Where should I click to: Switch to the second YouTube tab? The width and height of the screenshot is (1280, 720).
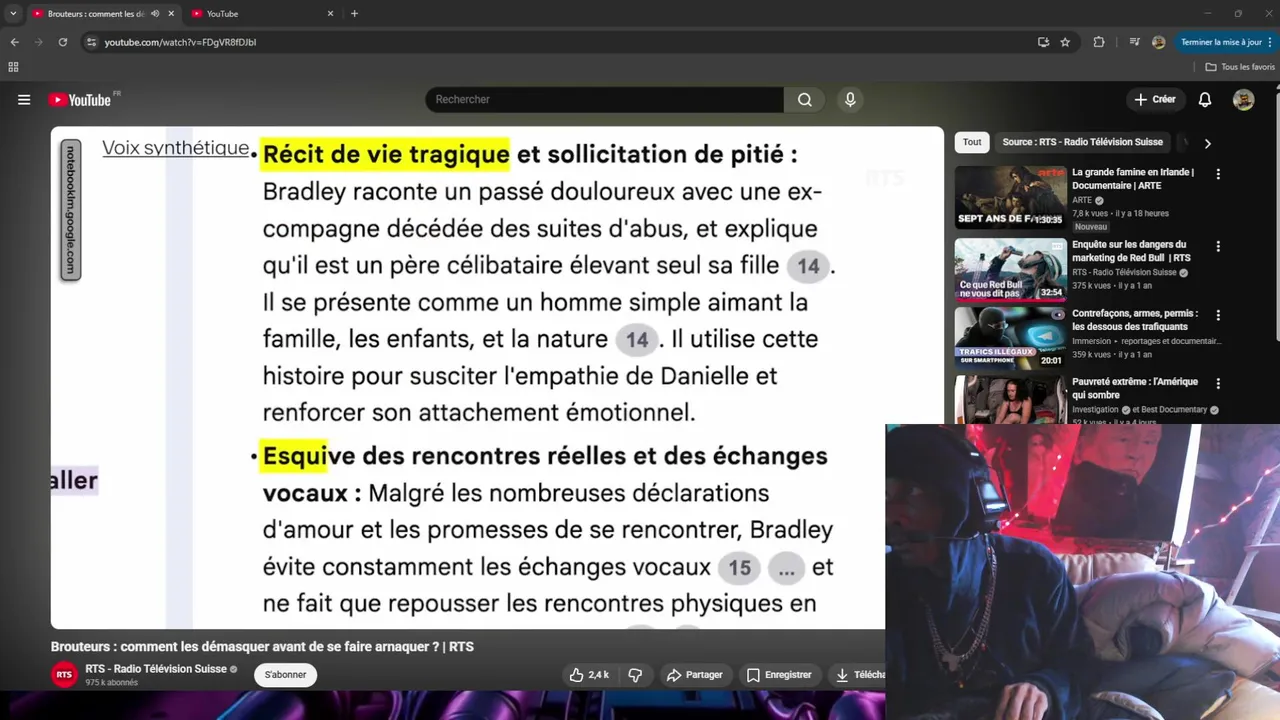click(x=262, y=14)
